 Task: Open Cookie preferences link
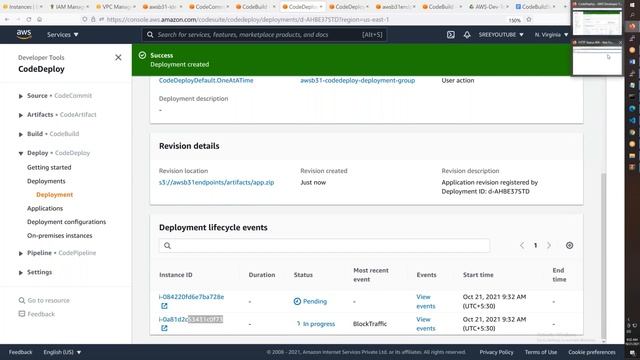click(592, 352)
